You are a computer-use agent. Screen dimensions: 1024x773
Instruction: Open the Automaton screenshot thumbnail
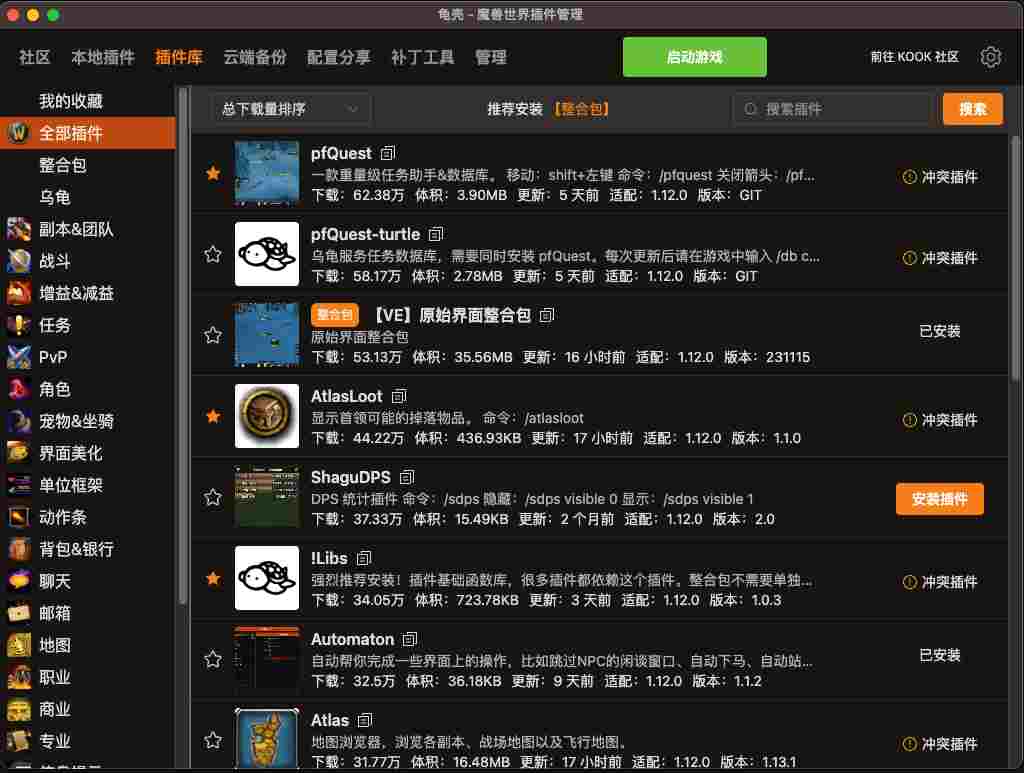tap(267, 659)
